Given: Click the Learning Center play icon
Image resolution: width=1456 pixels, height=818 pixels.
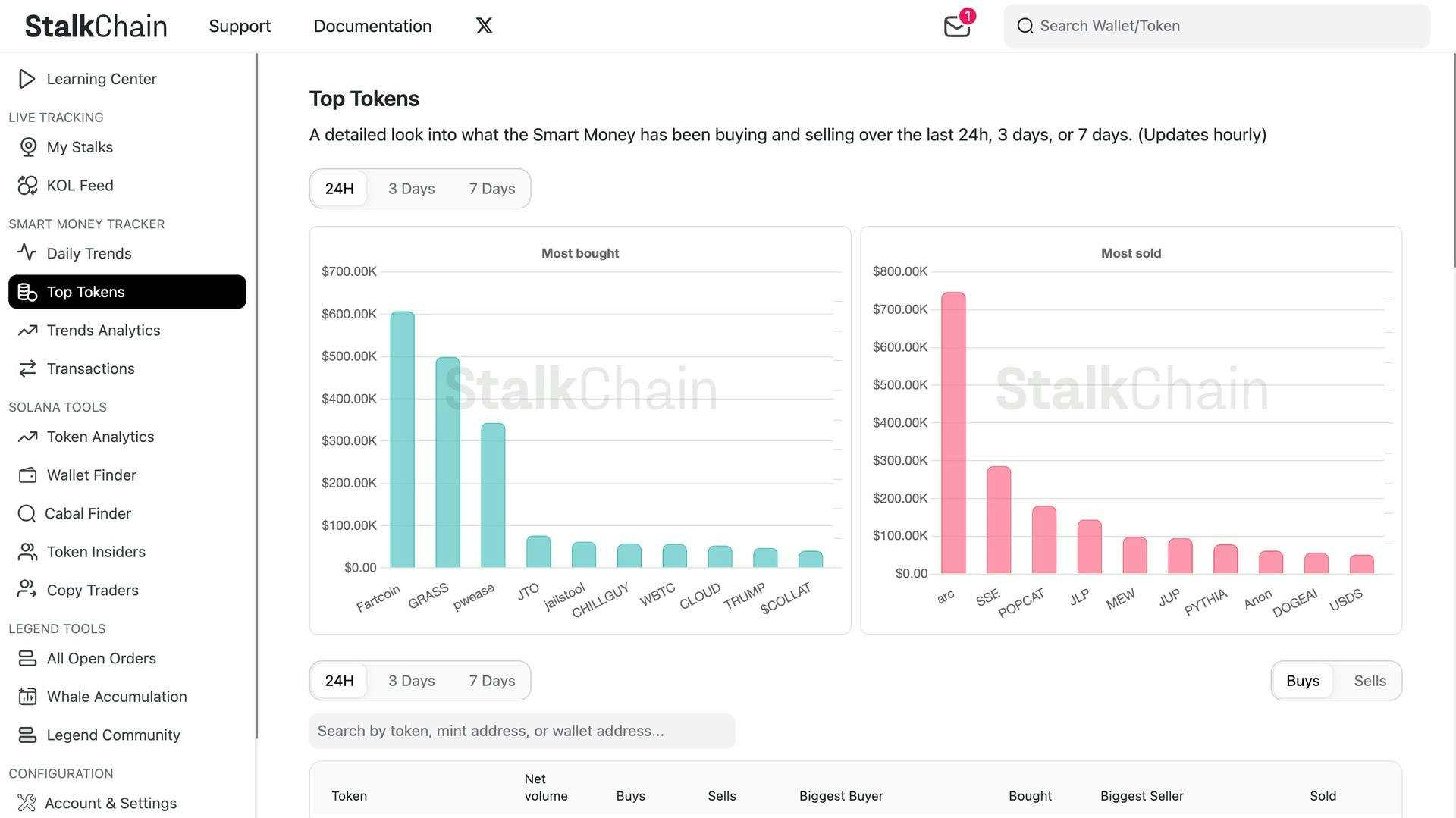Looking at the screenshot, I should pos(27,79).
